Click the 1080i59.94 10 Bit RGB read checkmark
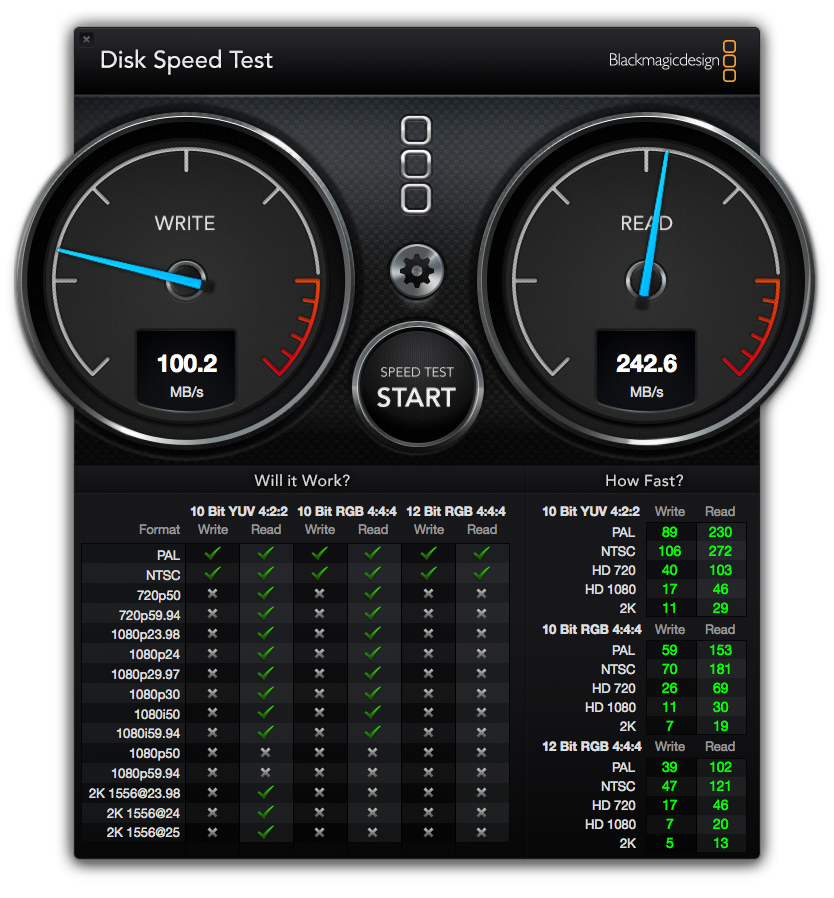The image size is (834, 898). click(x=372, y=732)
